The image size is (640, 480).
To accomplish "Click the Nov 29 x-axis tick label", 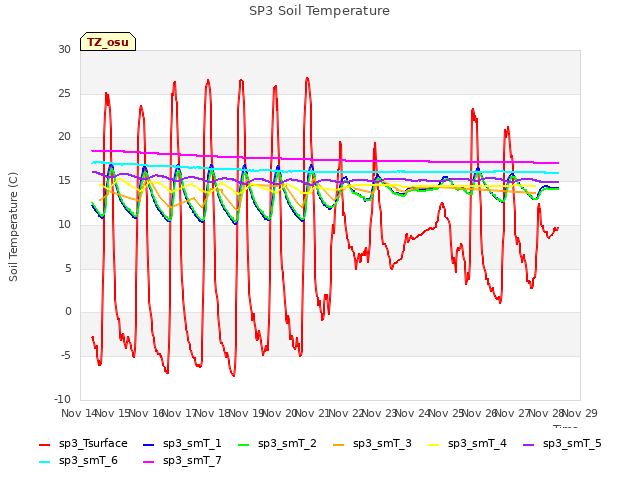I will (x=580, y=413).
